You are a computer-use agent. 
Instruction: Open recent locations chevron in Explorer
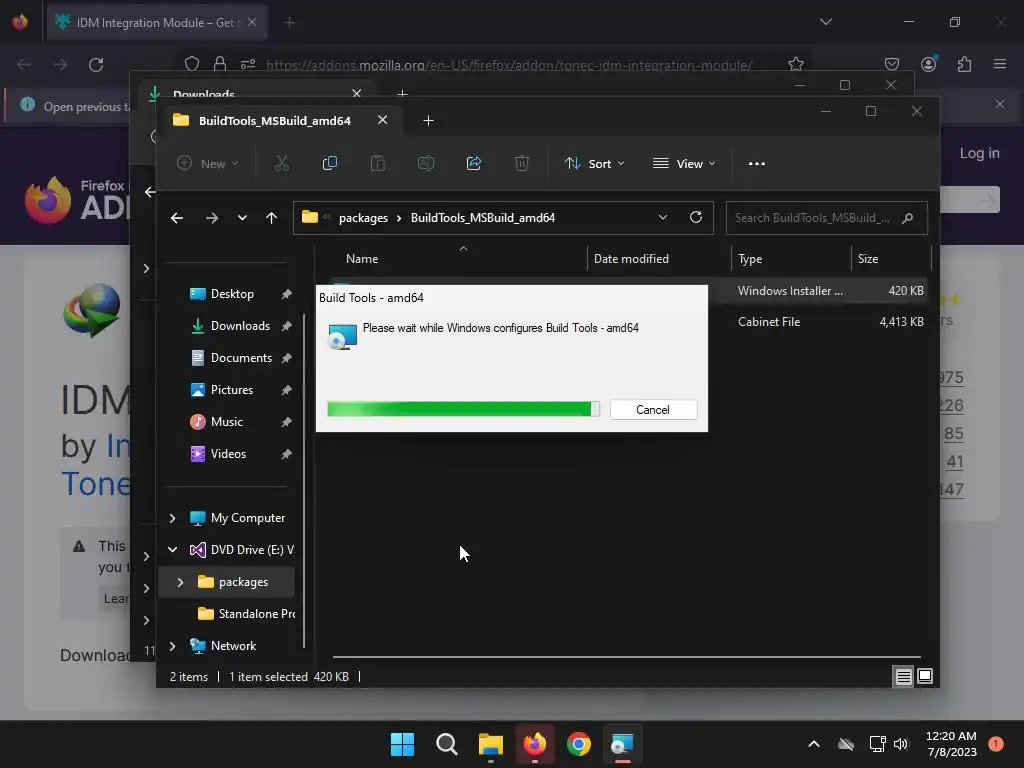[242, 218]
